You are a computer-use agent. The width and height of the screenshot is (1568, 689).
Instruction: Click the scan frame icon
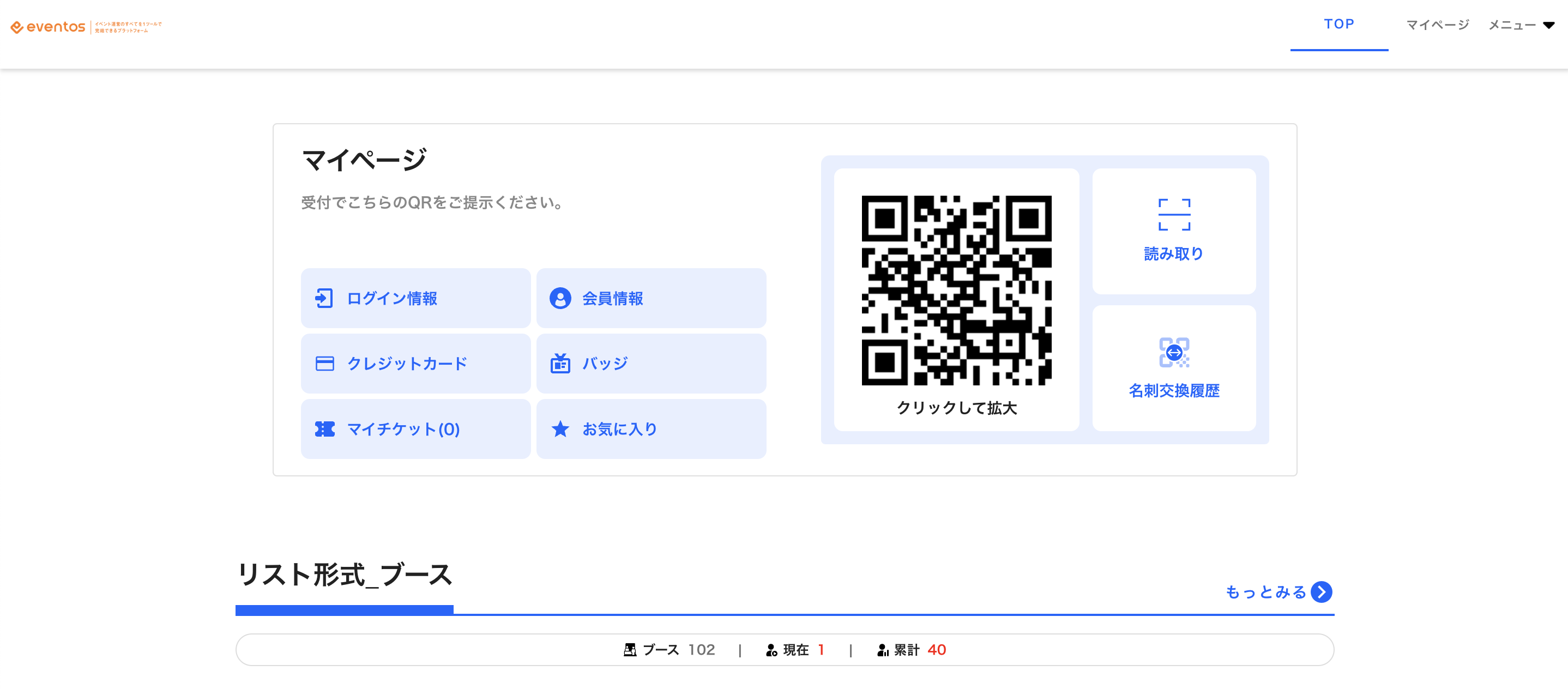[1174, 214]
